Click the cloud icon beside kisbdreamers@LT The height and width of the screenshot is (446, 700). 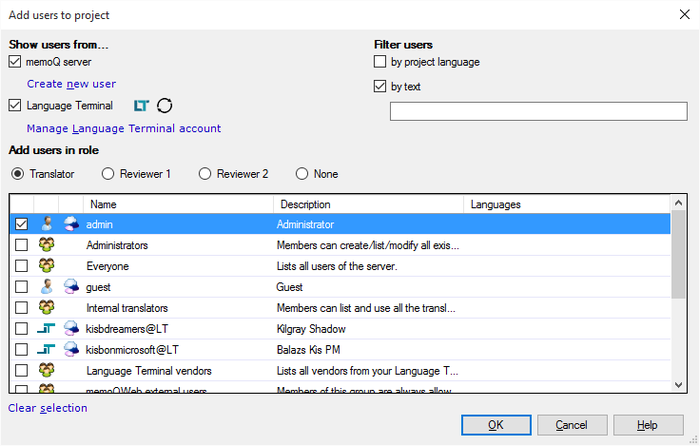(71, 329)
